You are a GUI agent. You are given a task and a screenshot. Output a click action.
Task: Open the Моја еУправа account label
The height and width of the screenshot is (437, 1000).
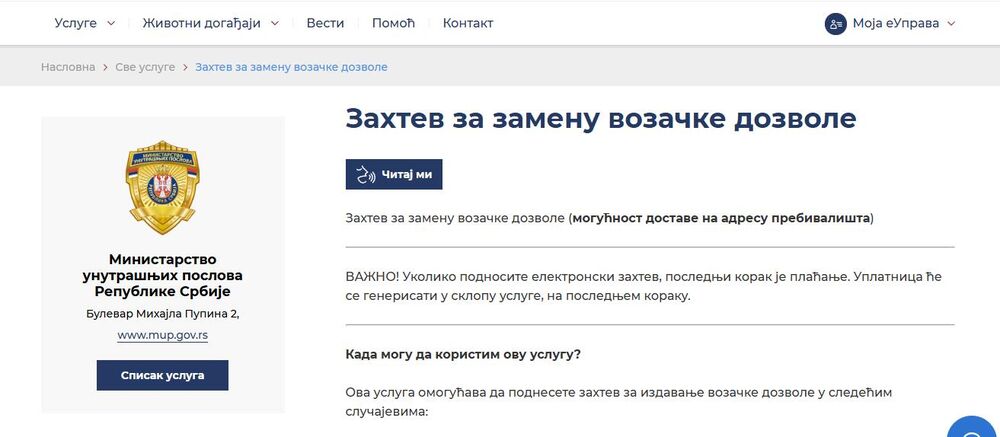click(x=895, y=24)
